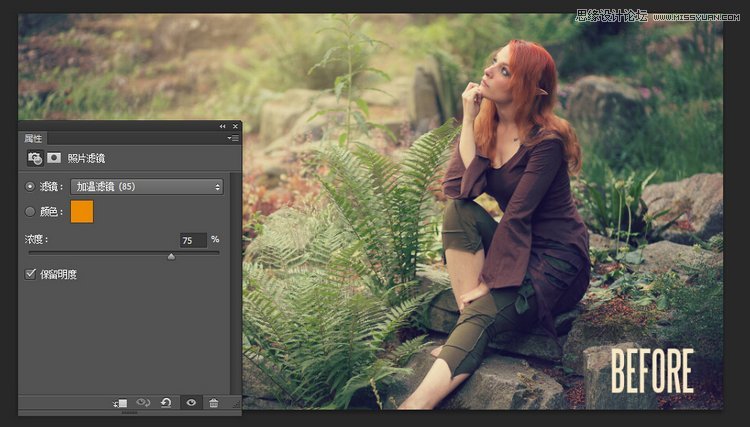The width and height of the screenshot is (750, 427).
Task: Toggle adjustment layer visibility eye icon
Action: pos(190,402)
